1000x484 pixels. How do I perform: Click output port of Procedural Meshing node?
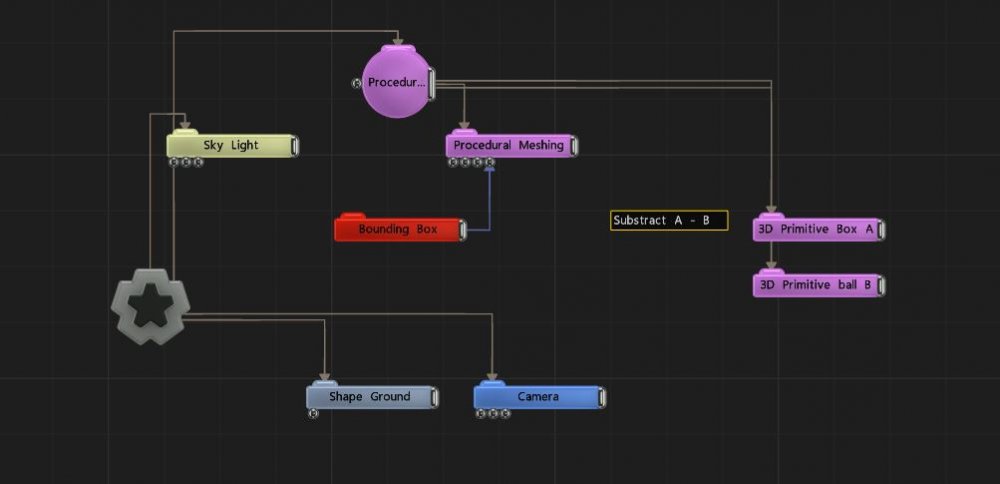575,146
